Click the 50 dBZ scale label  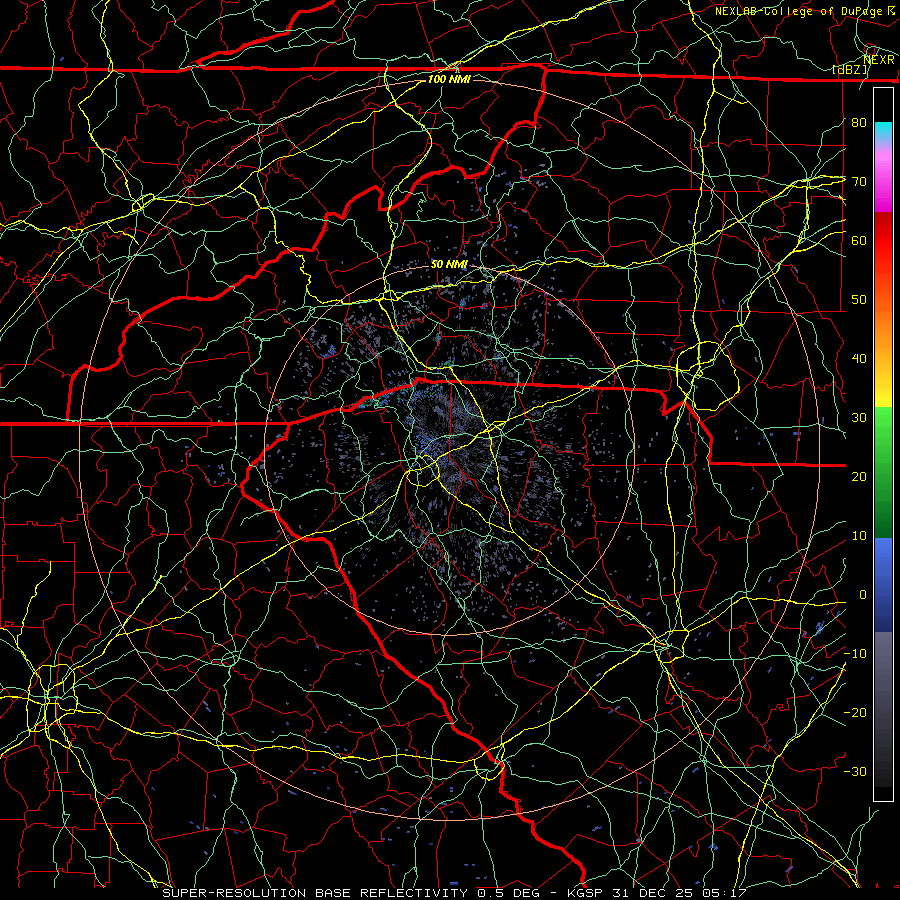coord(859,300)
